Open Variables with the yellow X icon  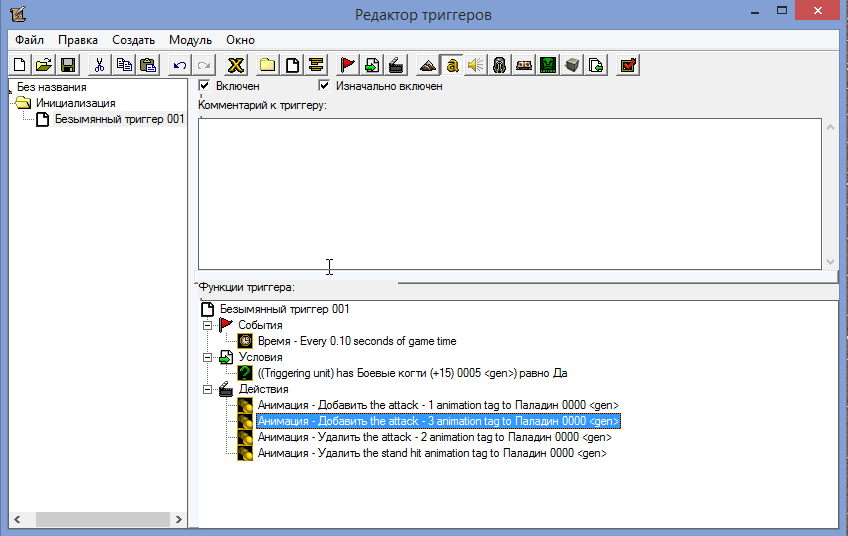(236, 65)
